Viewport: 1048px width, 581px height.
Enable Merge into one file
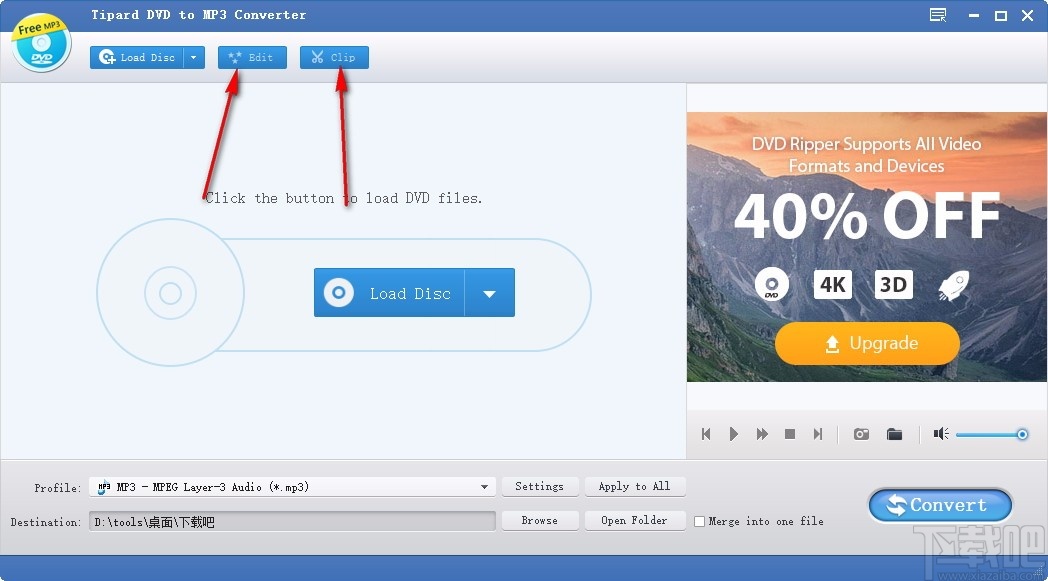coord(700,521)
